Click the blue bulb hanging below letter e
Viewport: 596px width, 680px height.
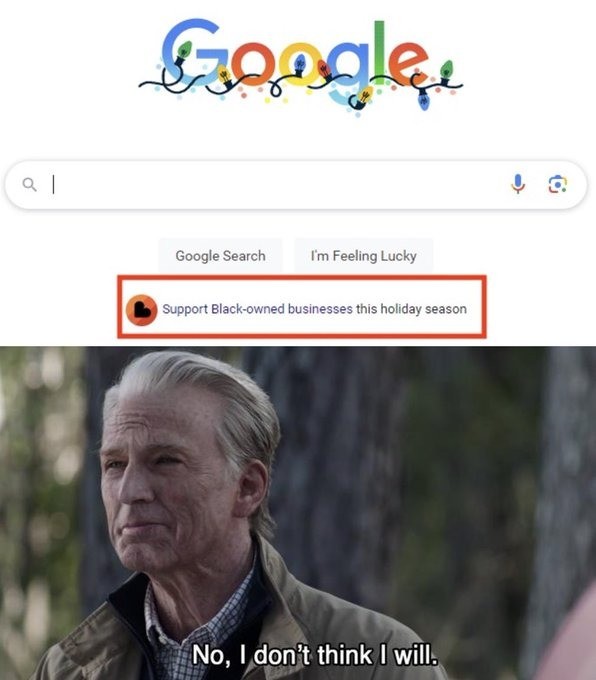coord(424,100)
